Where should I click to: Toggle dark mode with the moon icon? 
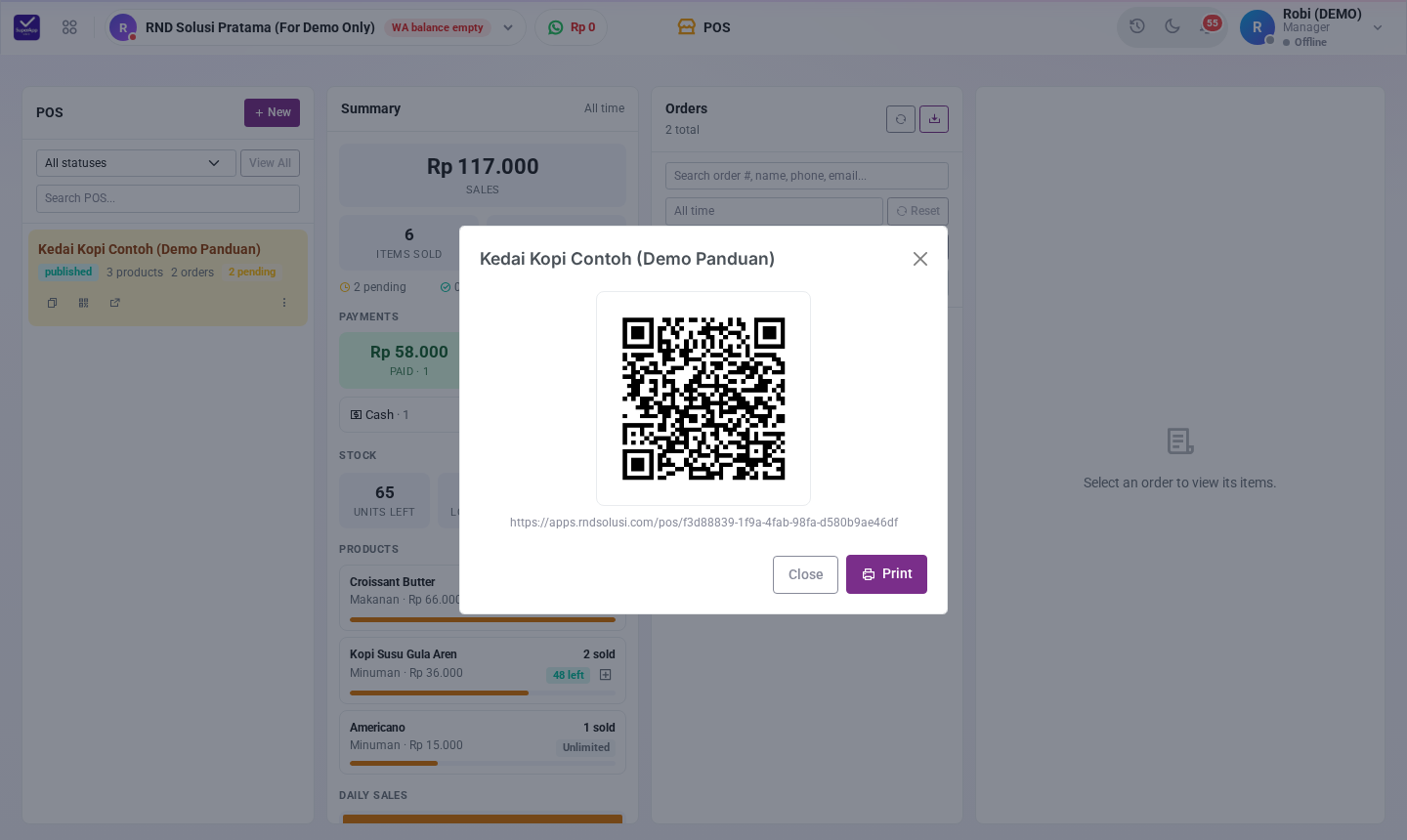pos(1172,26)
